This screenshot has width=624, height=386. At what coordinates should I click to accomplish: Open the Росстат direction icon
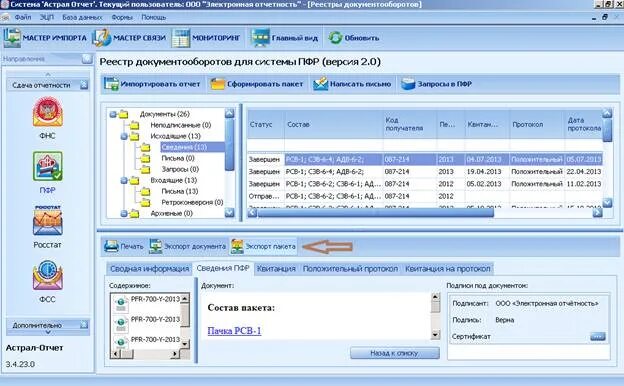click(x=47, y=221)
